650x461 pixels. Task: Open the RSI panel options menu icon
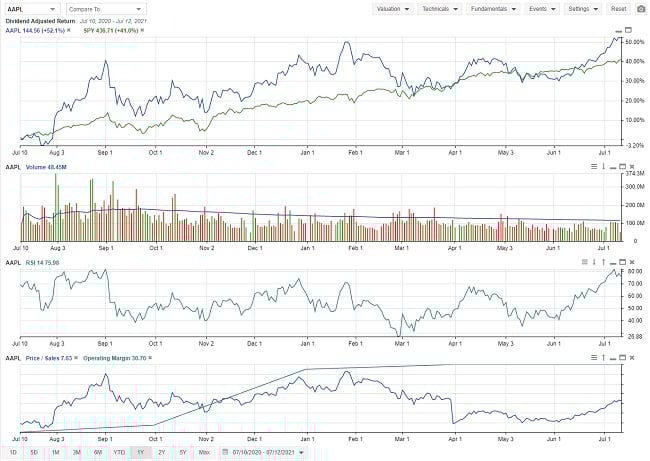(585, 262)
